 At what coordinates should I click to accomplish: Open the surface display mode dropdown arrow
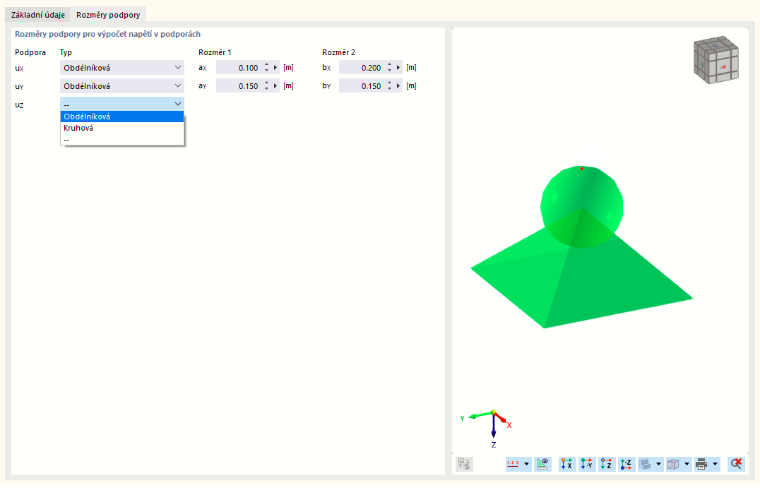tap(658, 464)
